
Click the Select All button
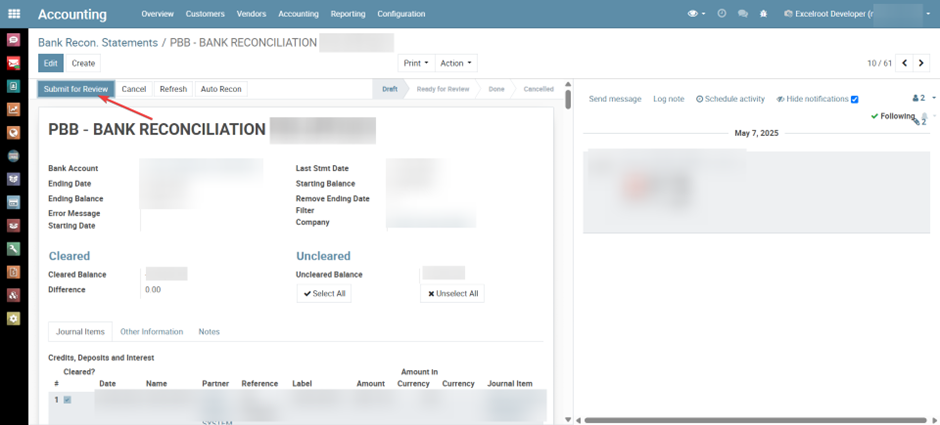[324, 294]
